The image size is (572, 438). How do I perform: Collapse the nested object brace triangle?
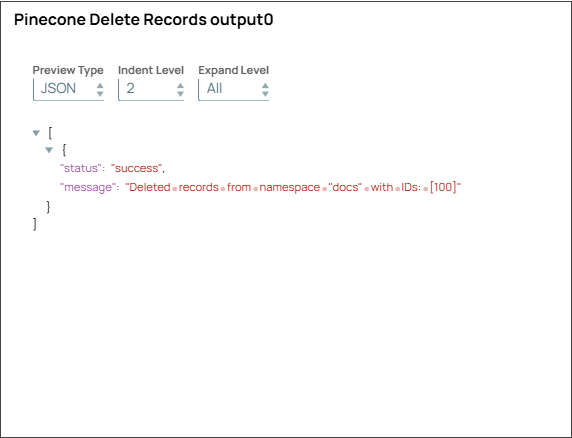(49, 150)
